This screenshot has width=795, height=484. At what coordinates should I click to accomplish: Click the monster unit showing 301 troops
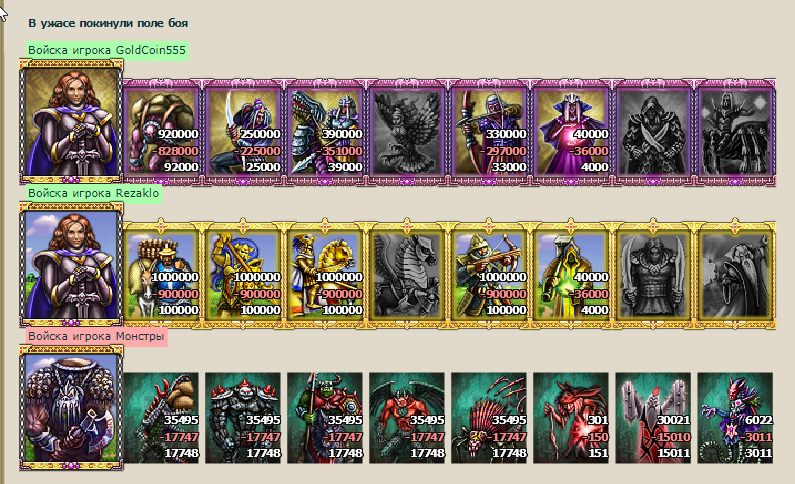(571, 418)
